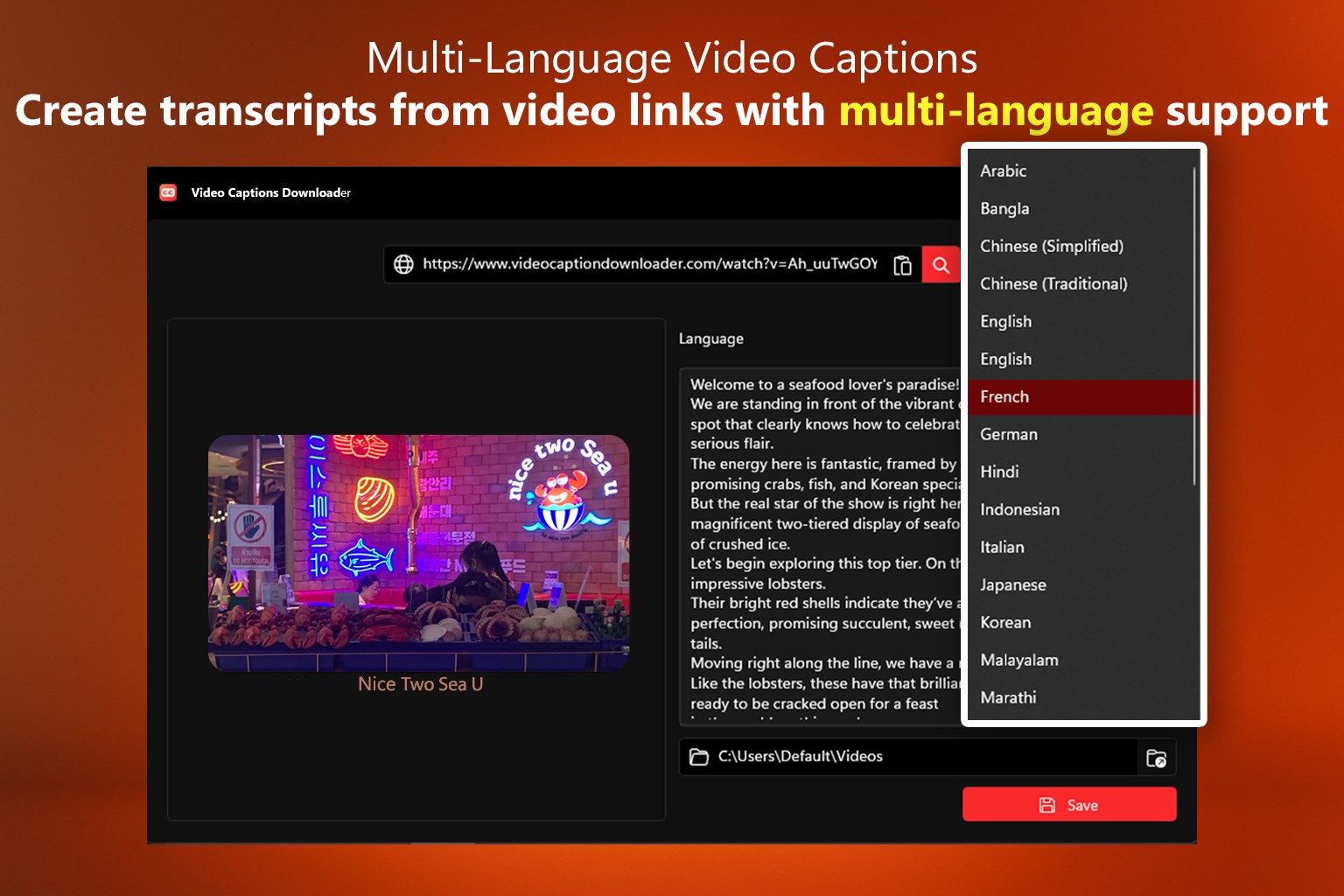This screenshot has width=1344, height=896.
Task: Select Marathi in the language list
Action: (x=1080, y=697)
